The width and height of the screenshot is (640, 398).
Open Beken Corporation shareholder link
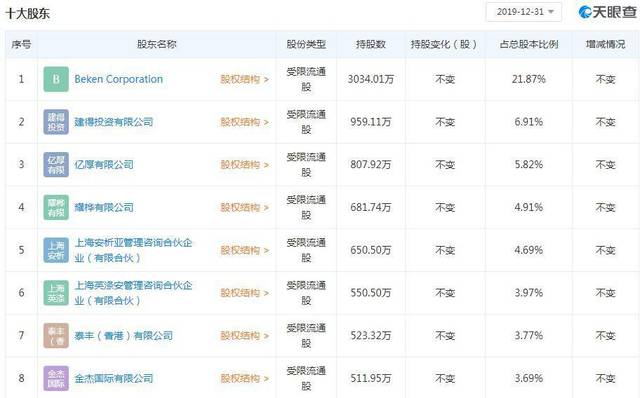tap(118, 79)
